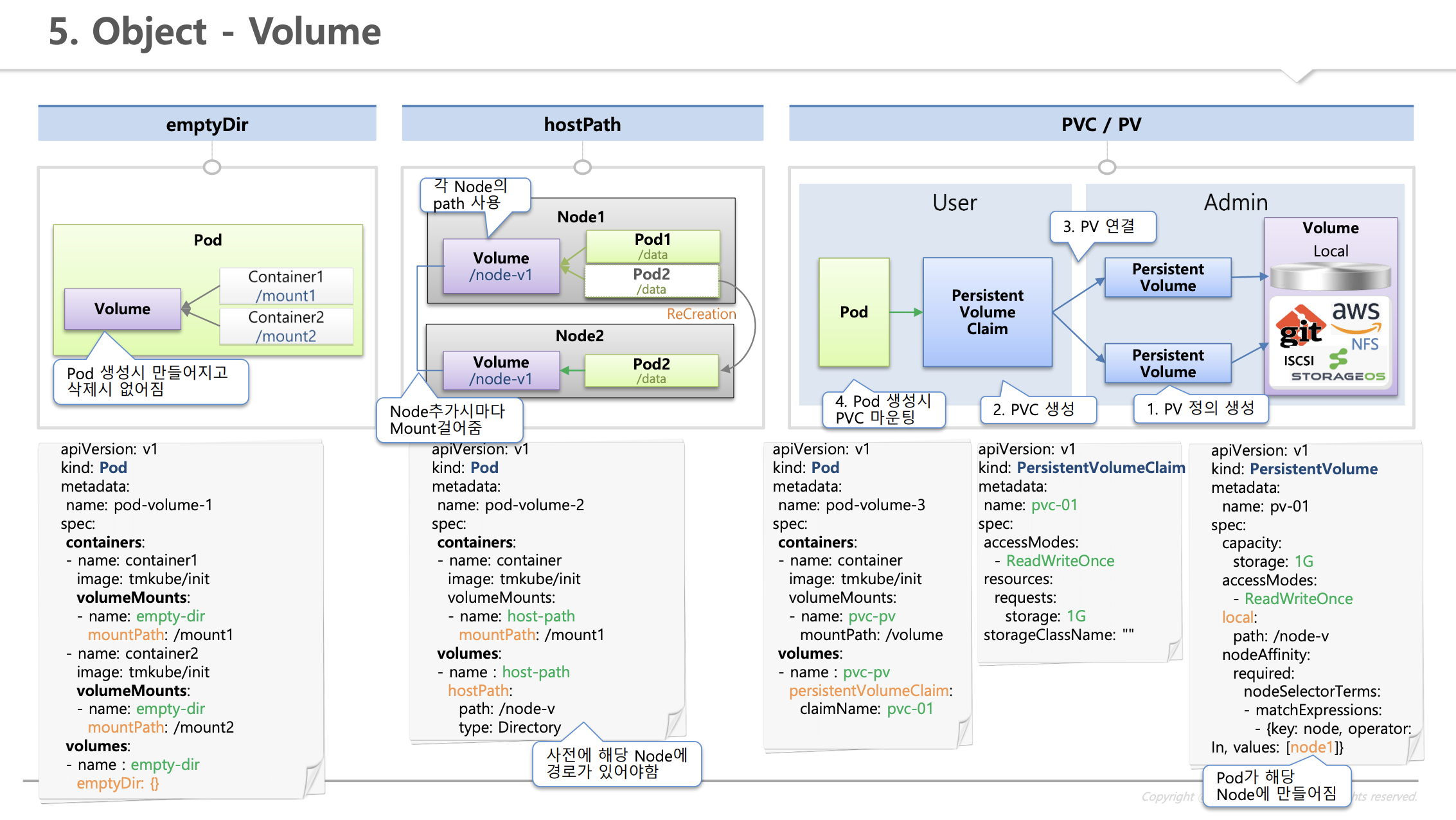Click the '각 Node의 path 사용' callout
The width and height of the screenshot is (1456, 820).
click(x=475, y=195)
